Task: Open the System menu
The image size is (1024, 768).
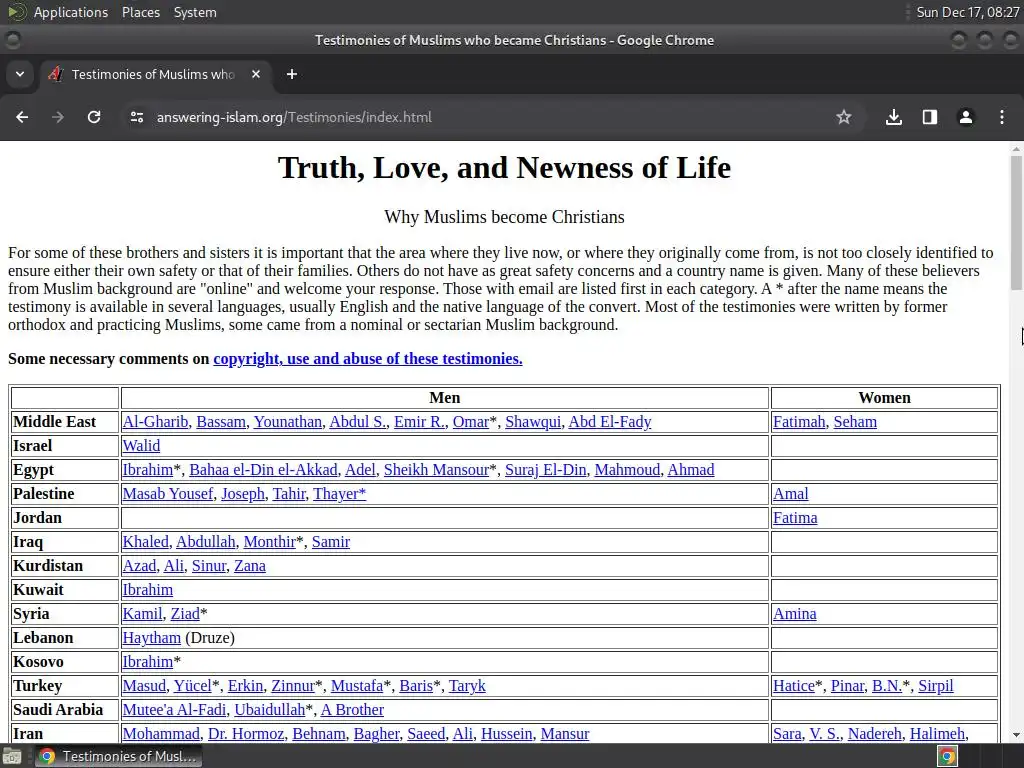Action: tap(195, 12)
